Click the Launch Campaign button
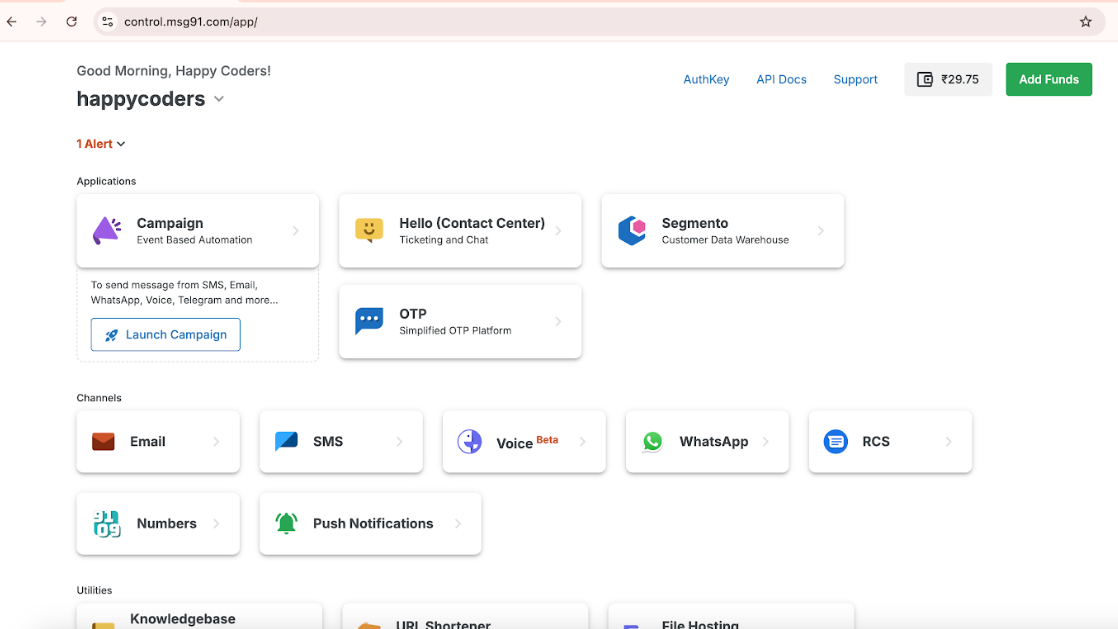The height and width of the screenshot is (629, 1118). (x=165, y=334)
